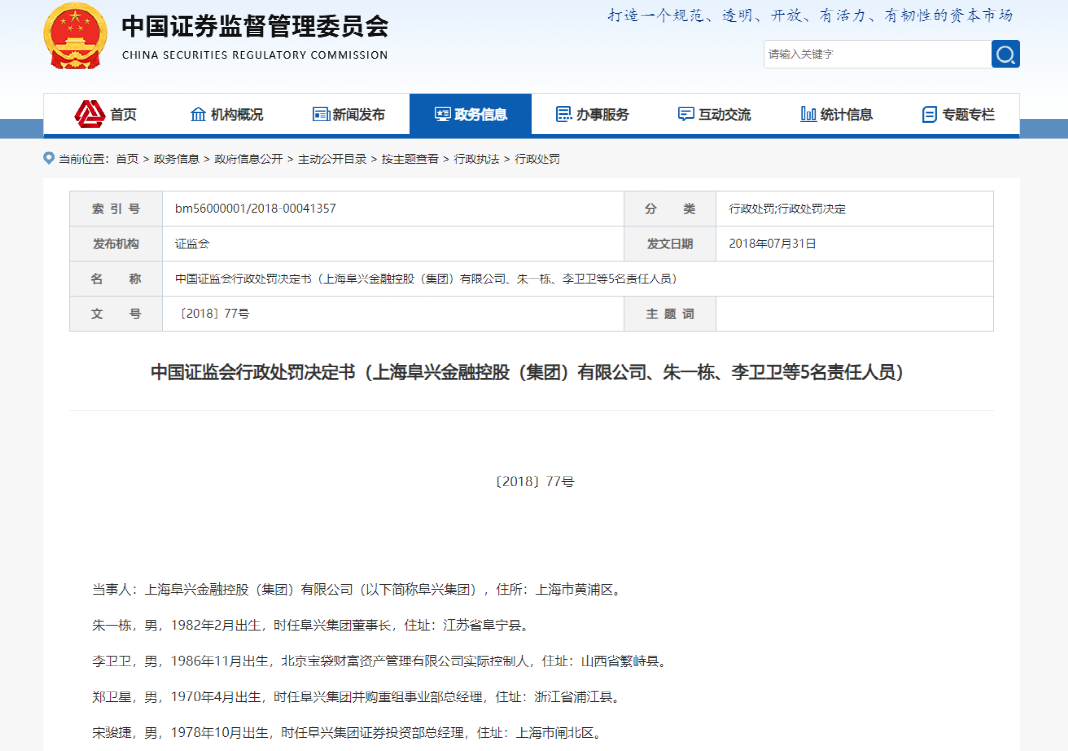Click the 机构概况 building icon

click(x=199, y=113)
